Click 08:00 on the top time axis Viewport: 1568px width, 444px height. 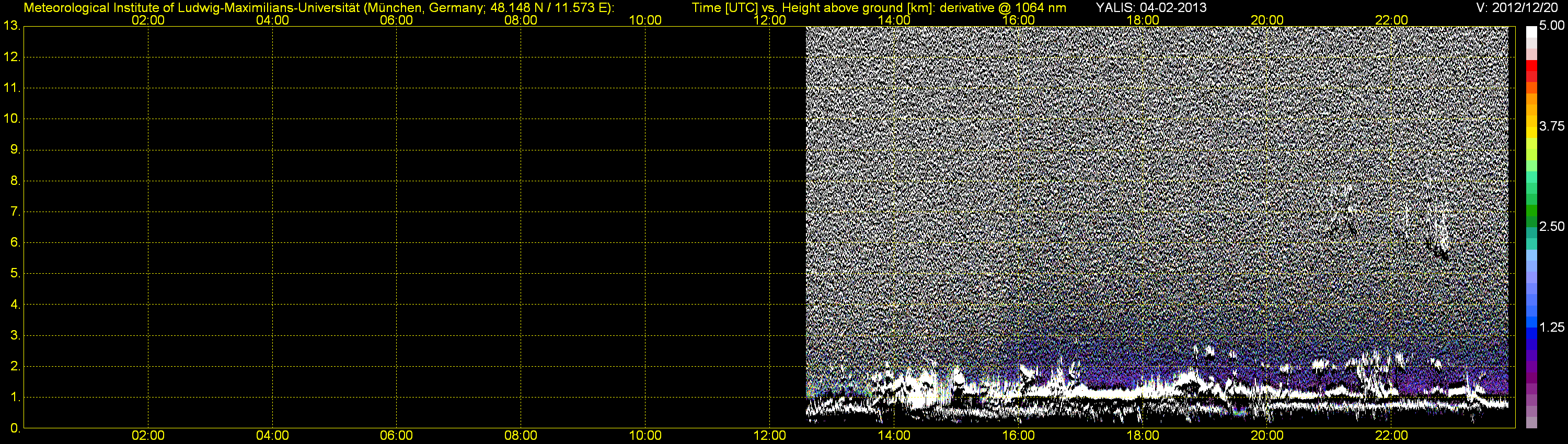coord(521,20)
